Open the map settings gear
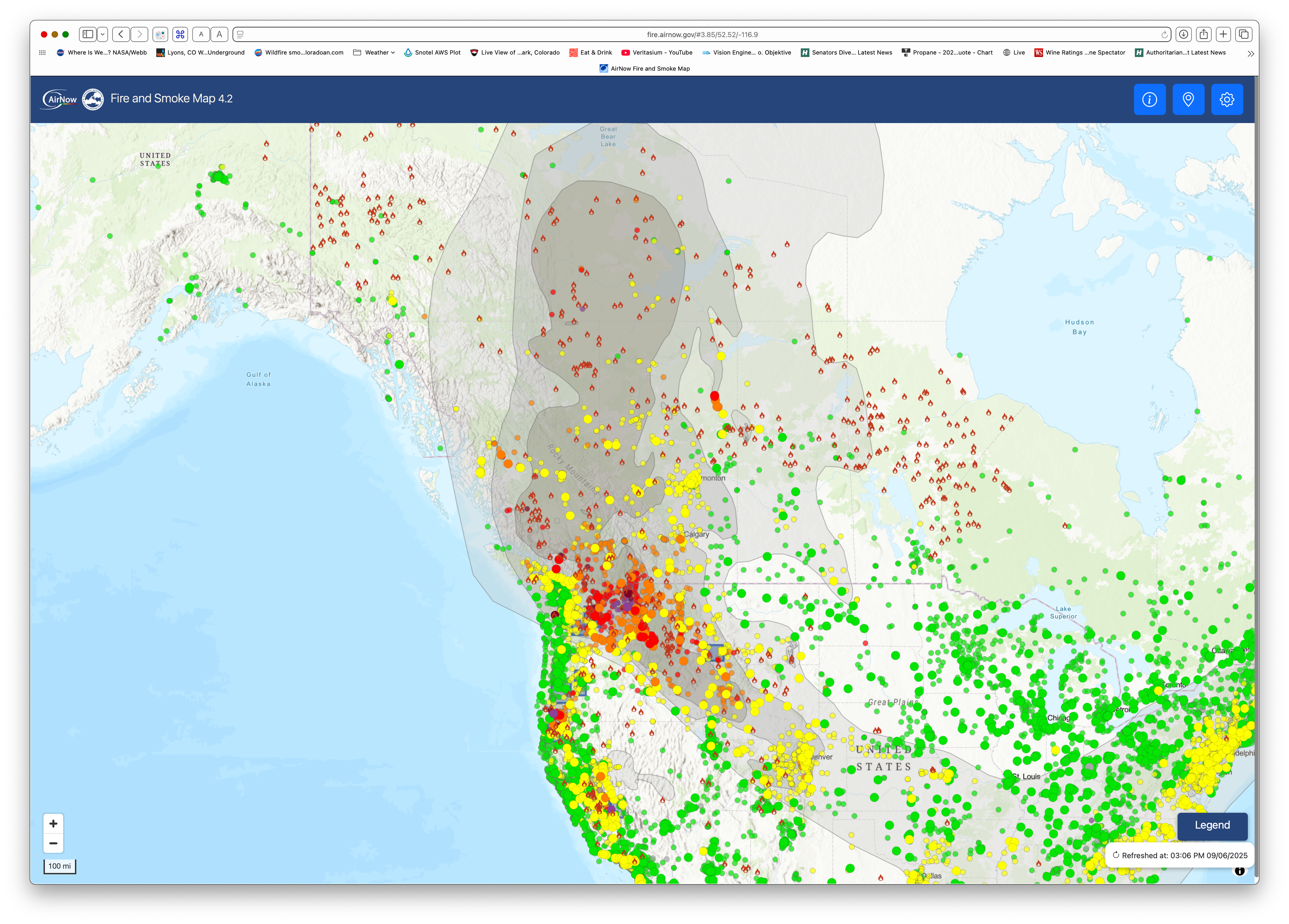 (x=1226, y=100)
